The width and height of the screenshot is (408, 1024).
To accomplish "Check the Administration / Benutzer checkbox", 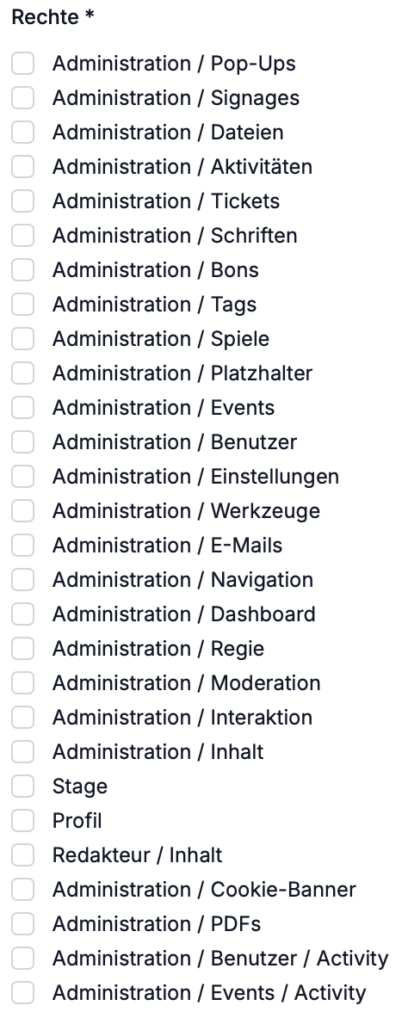I will click(x=23, y=442).
